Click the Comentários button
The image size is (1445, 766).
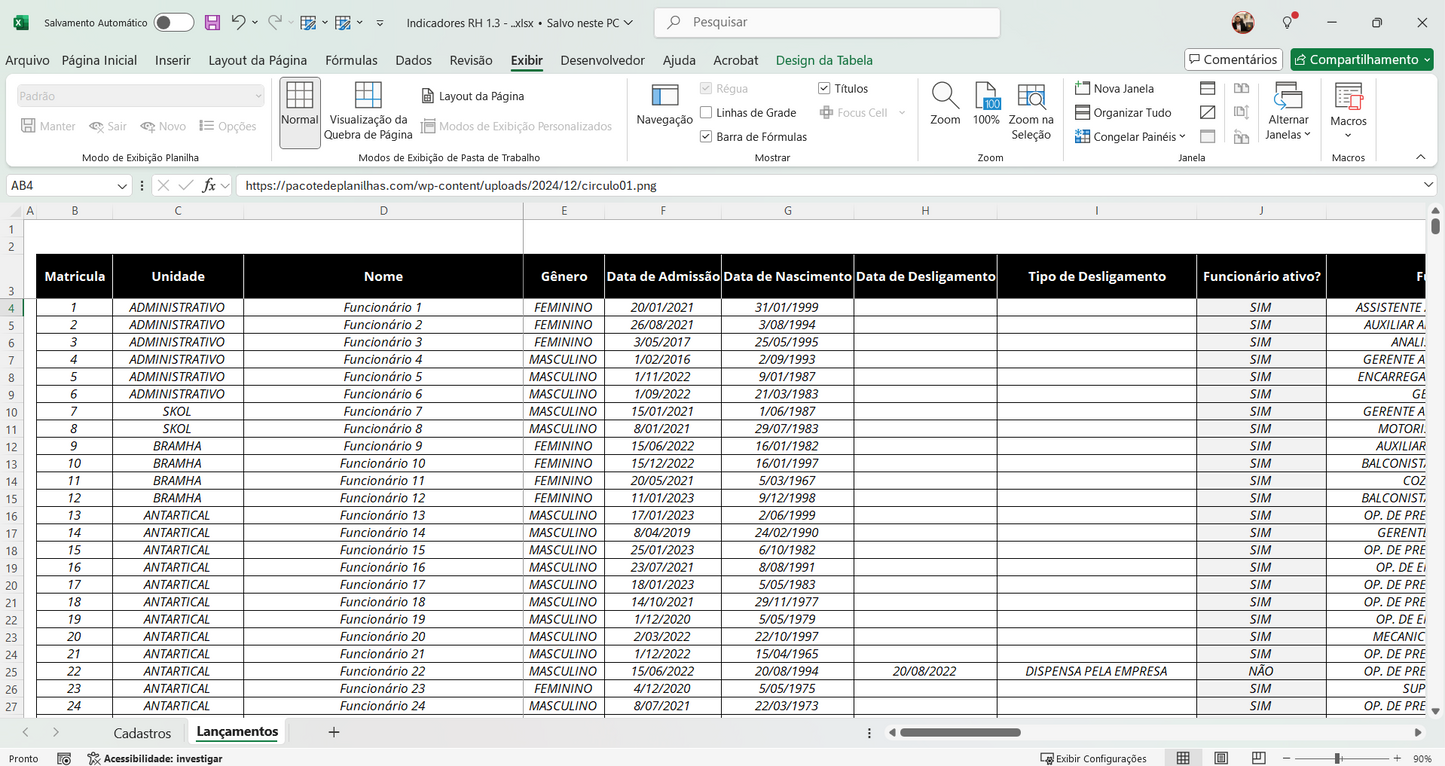(1233, 60)
